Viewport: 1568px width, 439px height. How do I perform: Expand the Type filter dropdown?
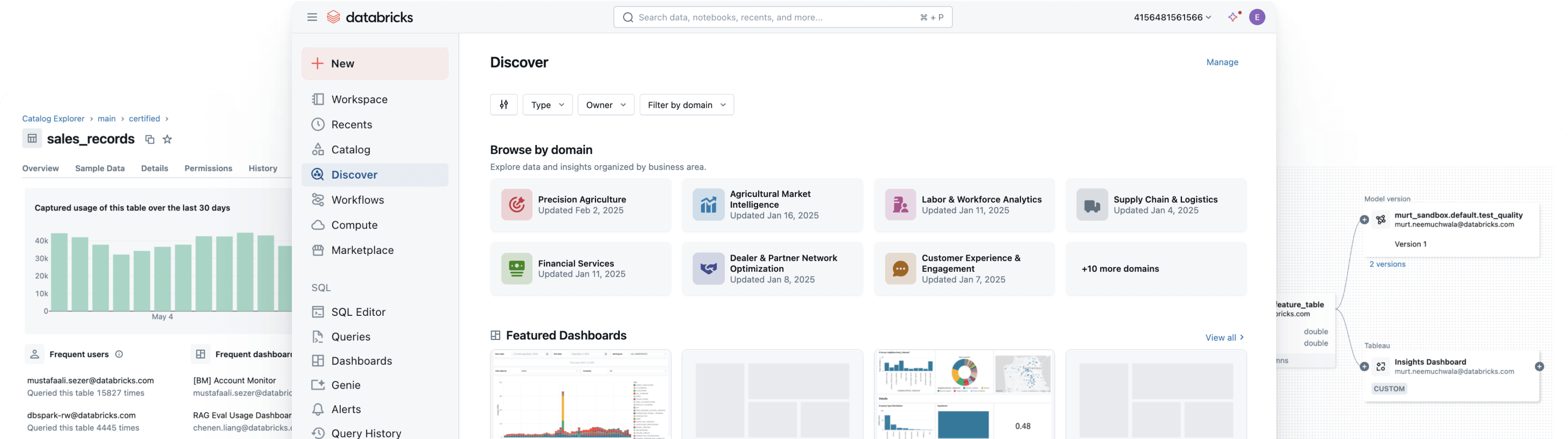pos(547,104)
